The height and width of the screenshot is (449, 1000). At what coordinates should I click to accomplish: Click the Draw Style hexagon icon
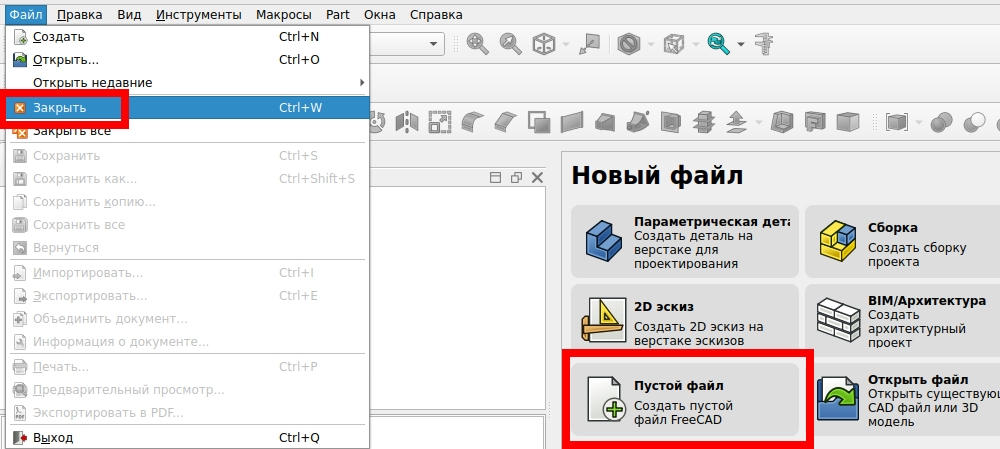628,44
